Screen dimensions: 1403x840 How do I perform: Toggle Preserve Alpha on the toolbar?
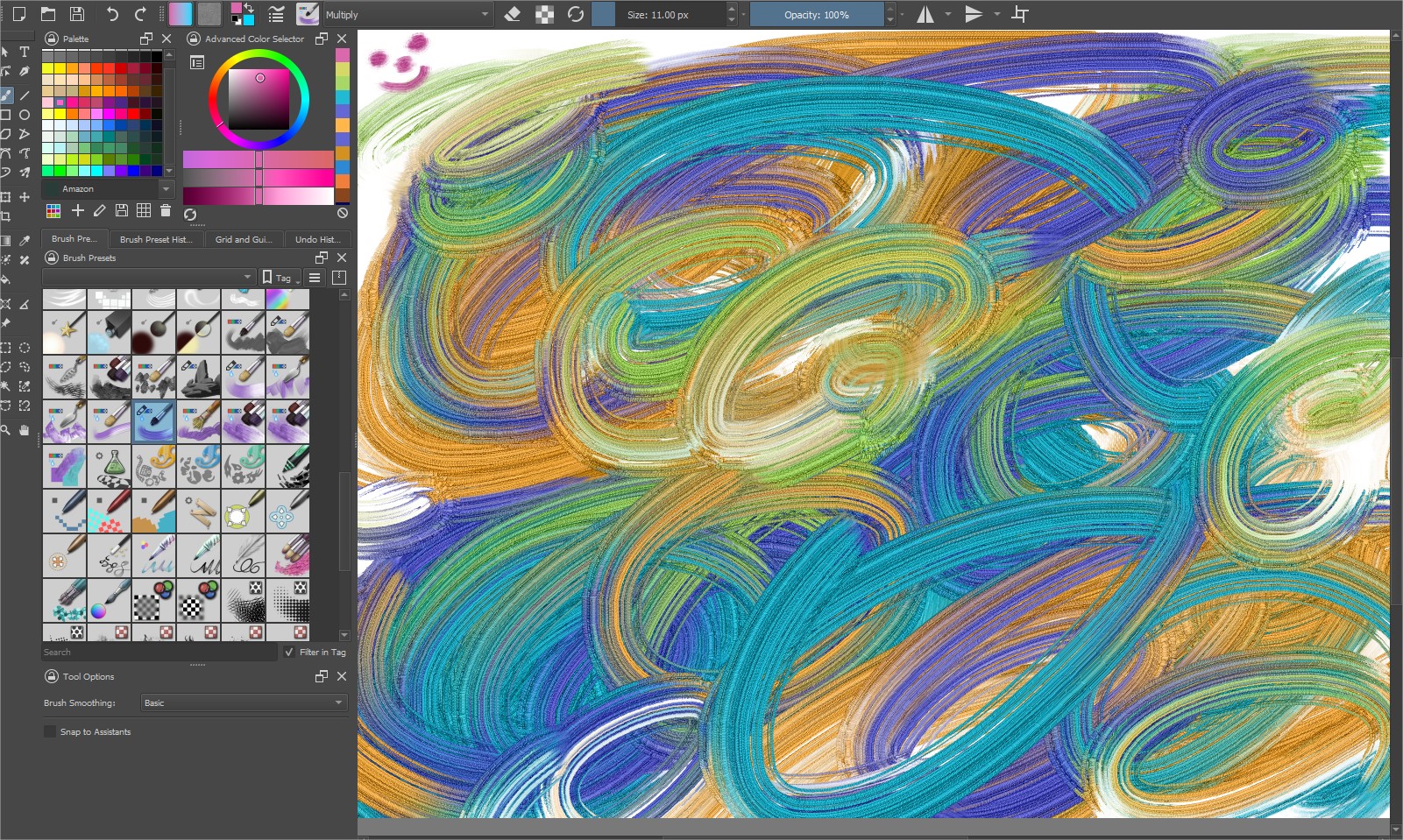tap(545, 14)
